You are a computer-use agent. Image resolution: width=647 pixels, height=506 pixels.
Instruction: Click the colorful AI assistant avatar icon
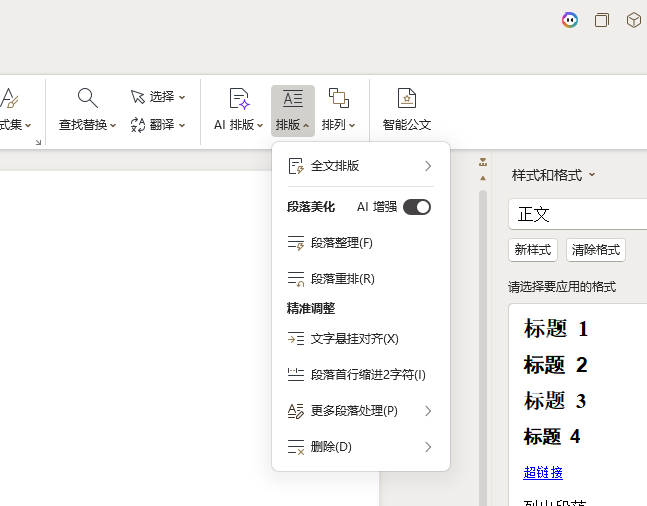[x=570, y=20]
